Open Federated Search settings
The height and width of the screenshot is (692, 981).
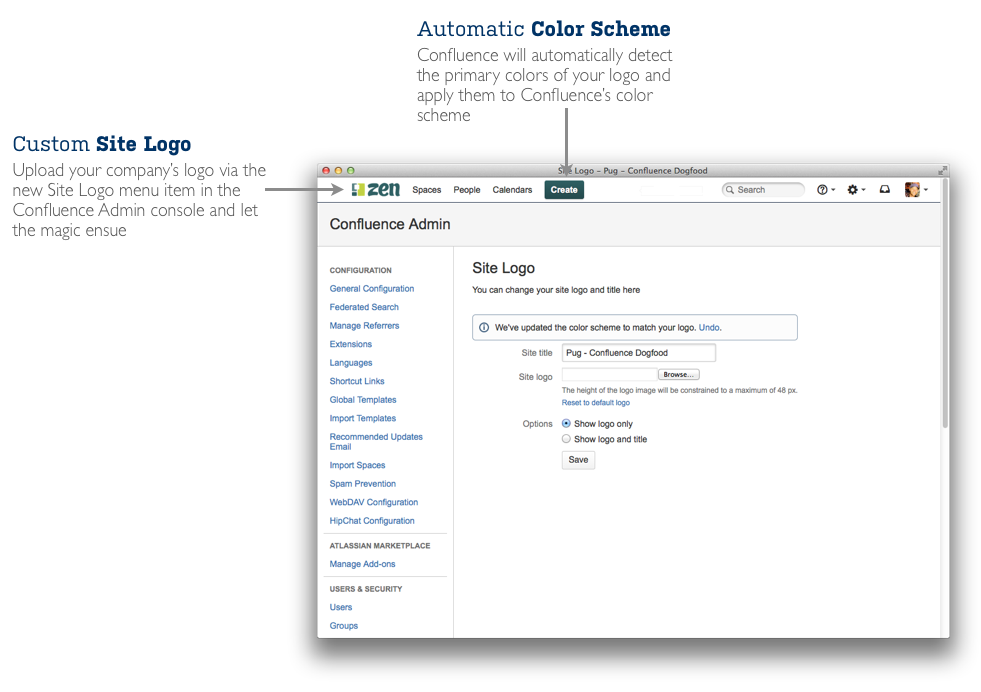(364, 307)
